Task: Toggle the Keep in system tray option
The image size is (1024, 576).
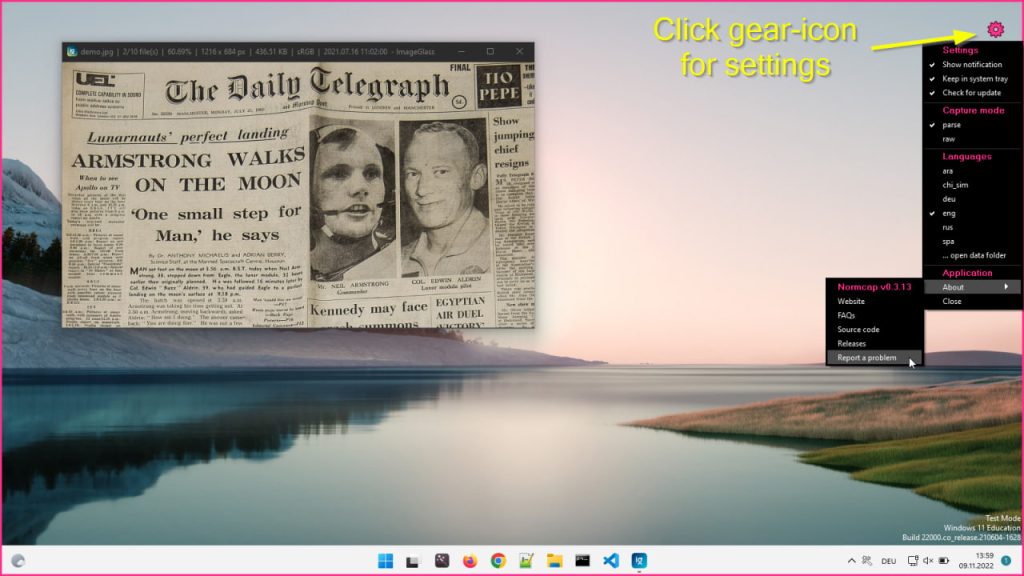Action: tap(972, 79)
